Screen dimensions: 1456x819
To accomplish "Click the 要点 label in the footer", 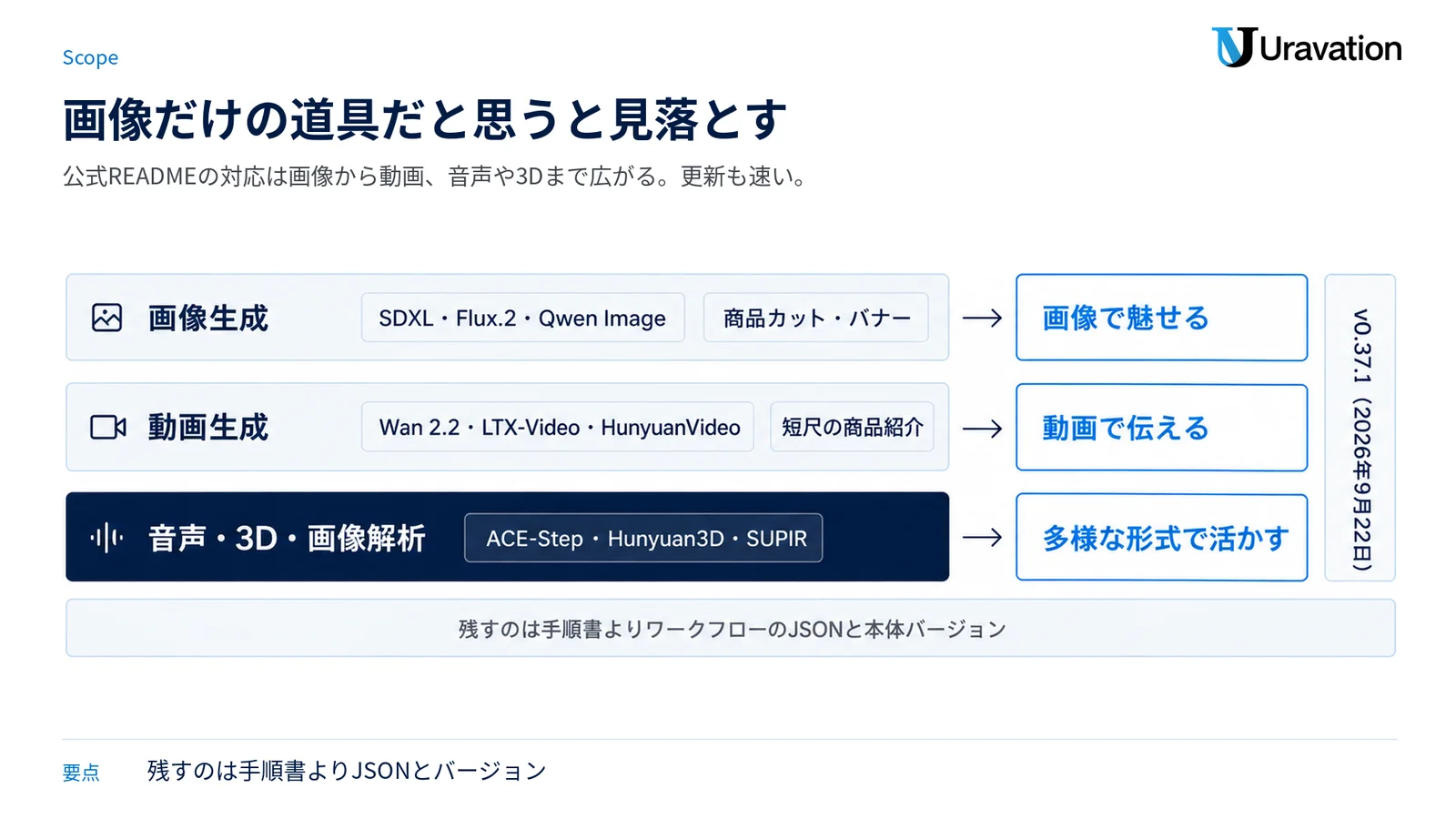I will point(81,773).
